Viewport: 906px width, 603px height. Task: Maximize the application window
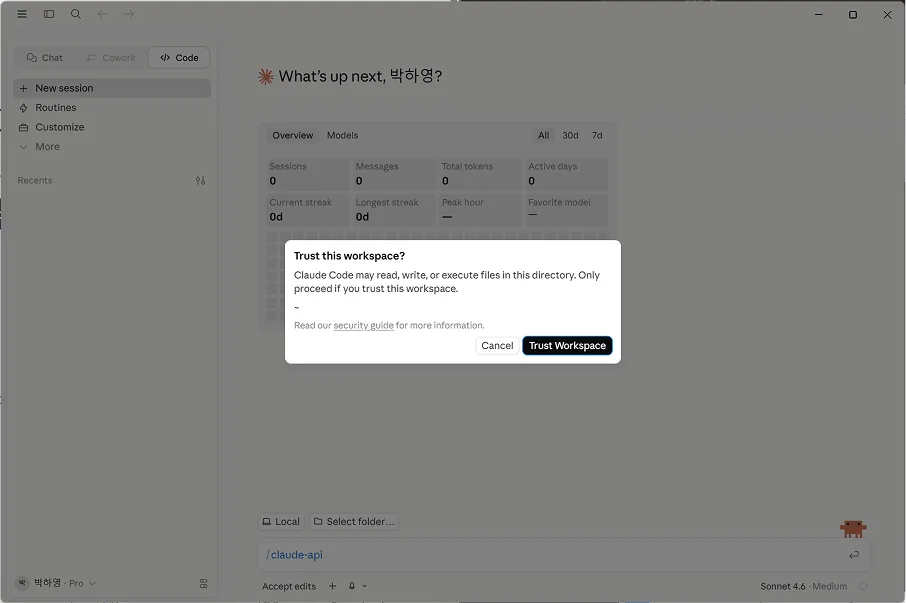point(853,14)
